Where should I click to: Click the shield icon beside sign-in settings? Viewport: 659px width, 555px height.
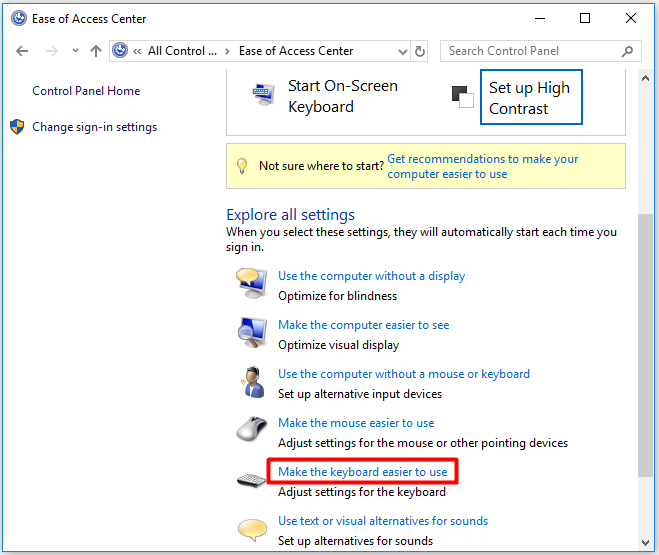pos(17,126)
